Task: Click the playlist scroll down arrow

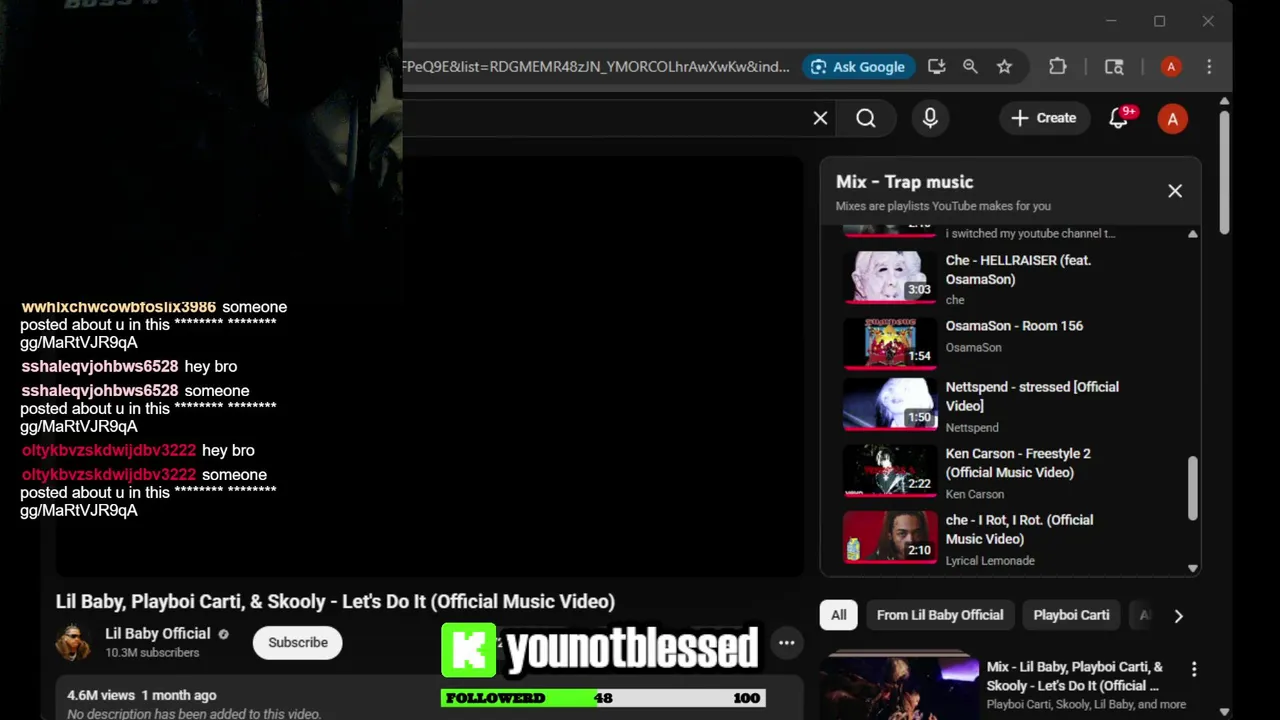Action: tap(1192, 568)
